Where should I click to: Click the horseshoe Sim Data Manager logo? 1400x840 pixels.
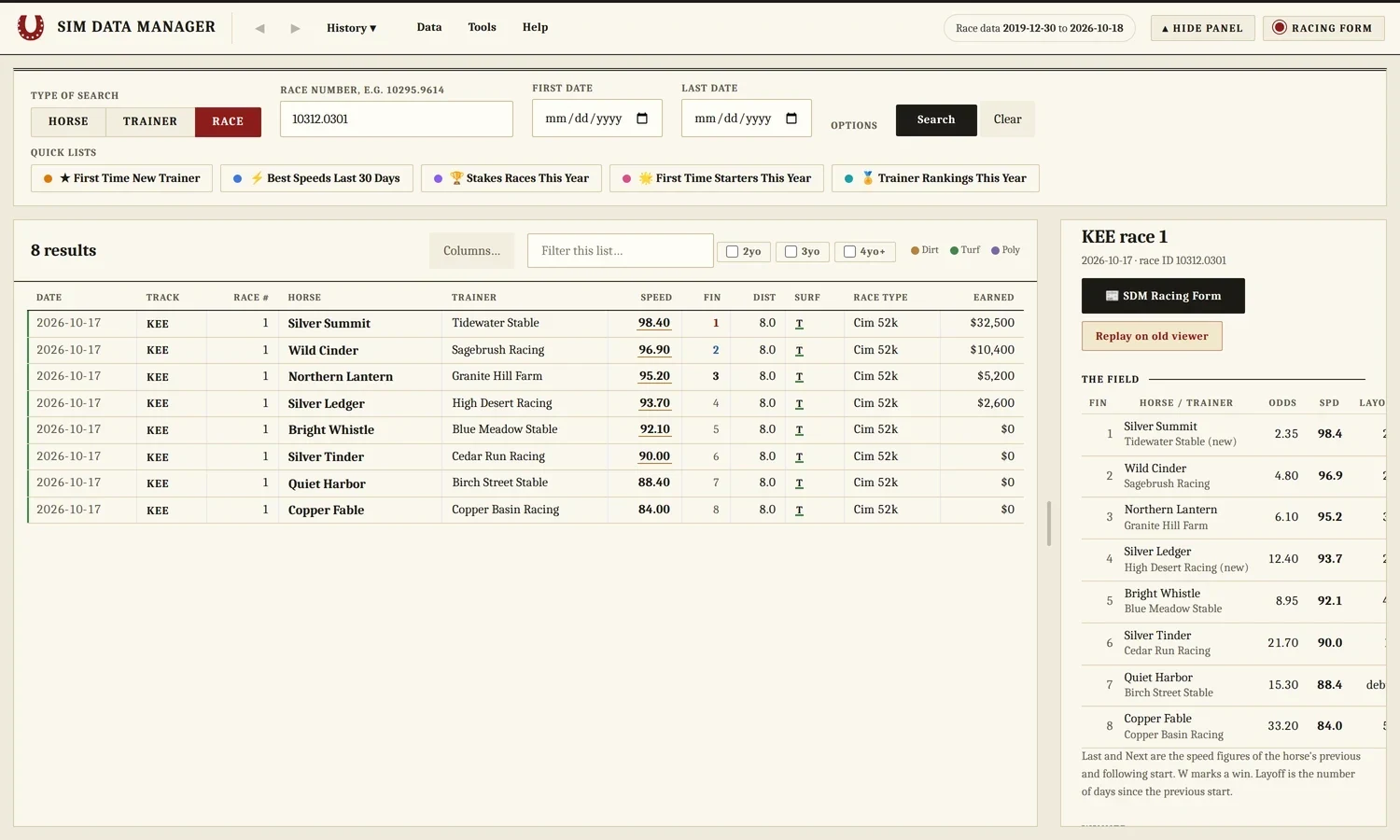tap(31, 27)
